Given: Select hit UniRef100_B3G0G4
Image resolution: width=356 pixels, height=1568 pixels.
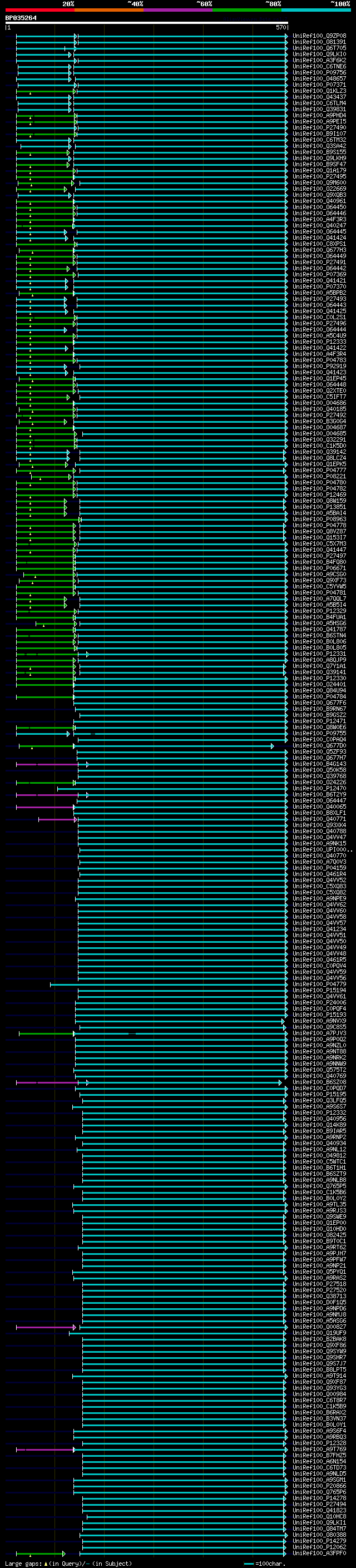Looking at the screenshot, I should tap(319, 421).
